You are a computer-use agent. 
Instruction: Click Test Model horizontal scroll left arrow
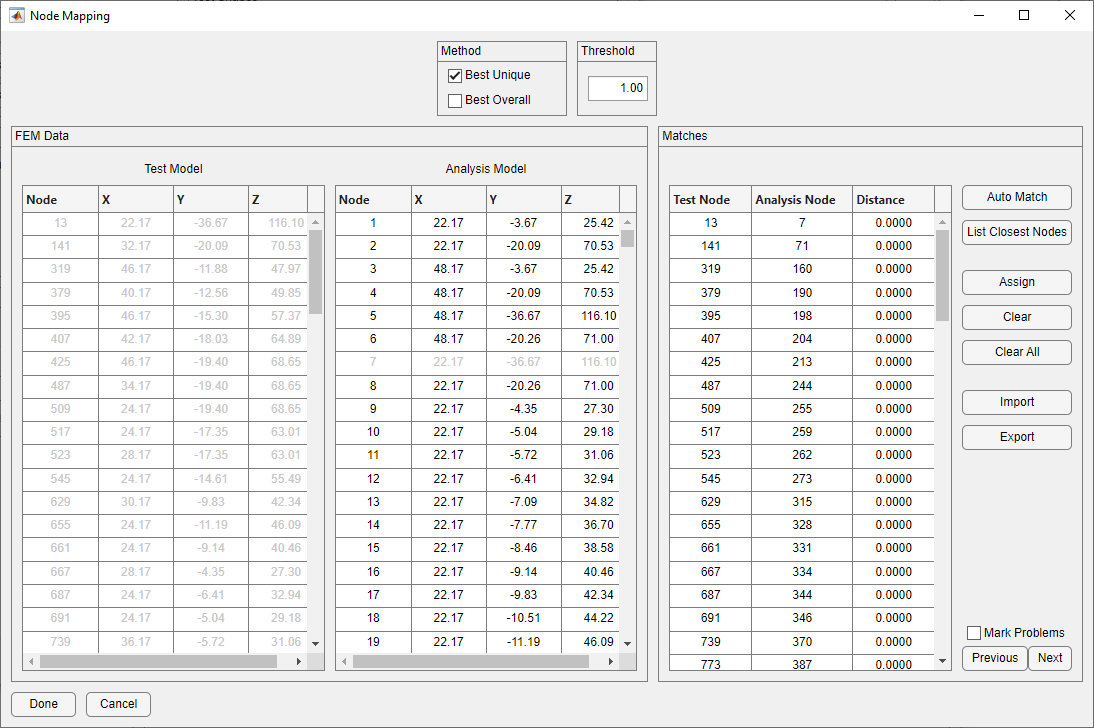point(31,661)
